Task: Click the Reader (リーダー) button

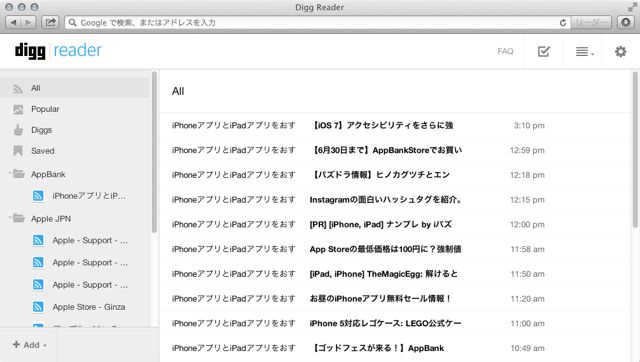Action: coord(591,22)
